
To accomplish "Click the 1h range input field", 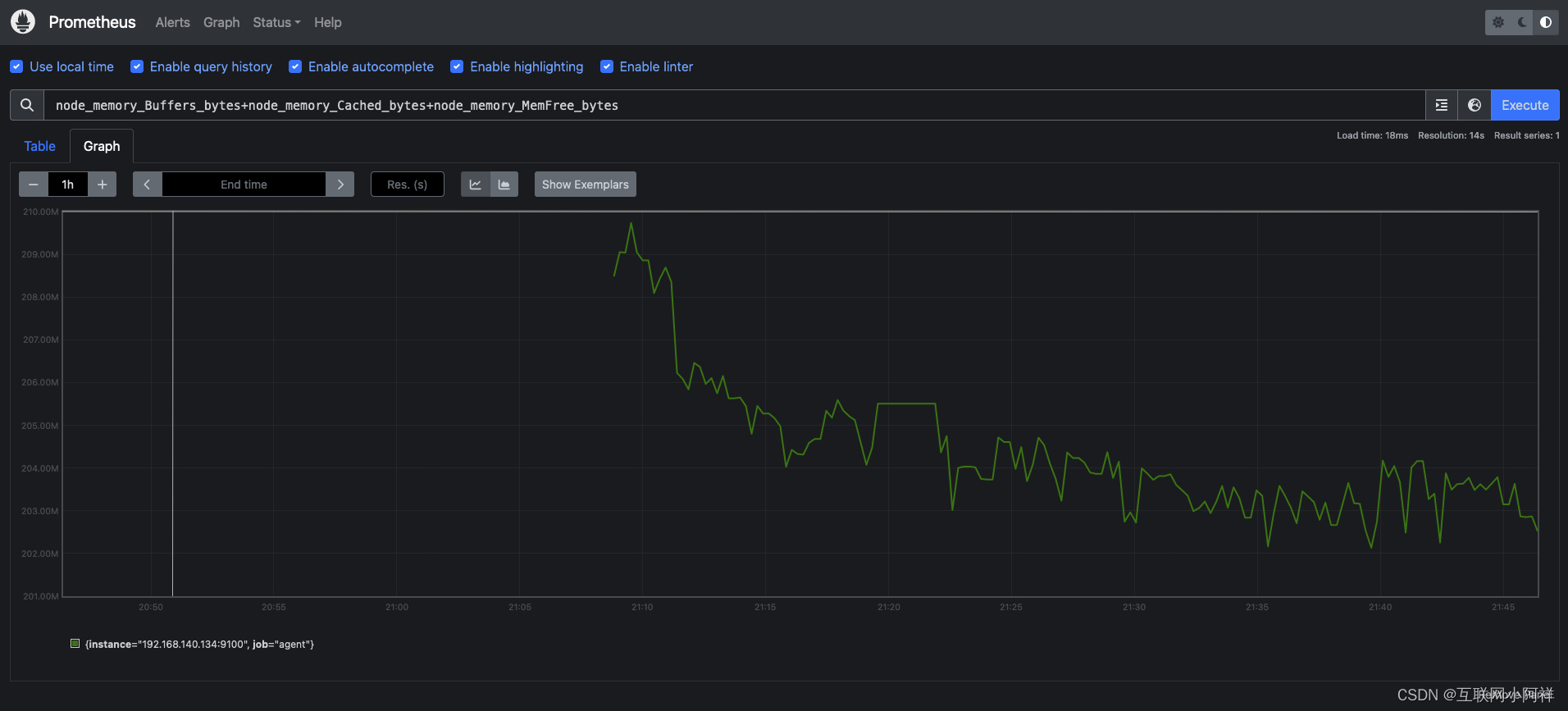I will (x=68, y=185).
